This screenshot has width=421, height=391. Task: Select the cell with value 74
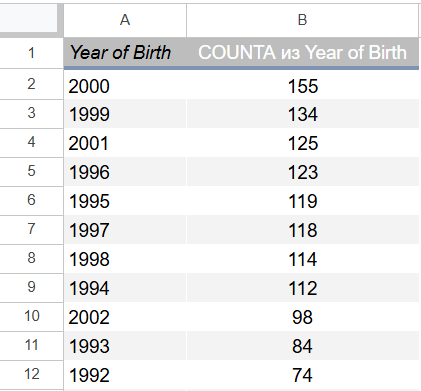pos(302,375)
